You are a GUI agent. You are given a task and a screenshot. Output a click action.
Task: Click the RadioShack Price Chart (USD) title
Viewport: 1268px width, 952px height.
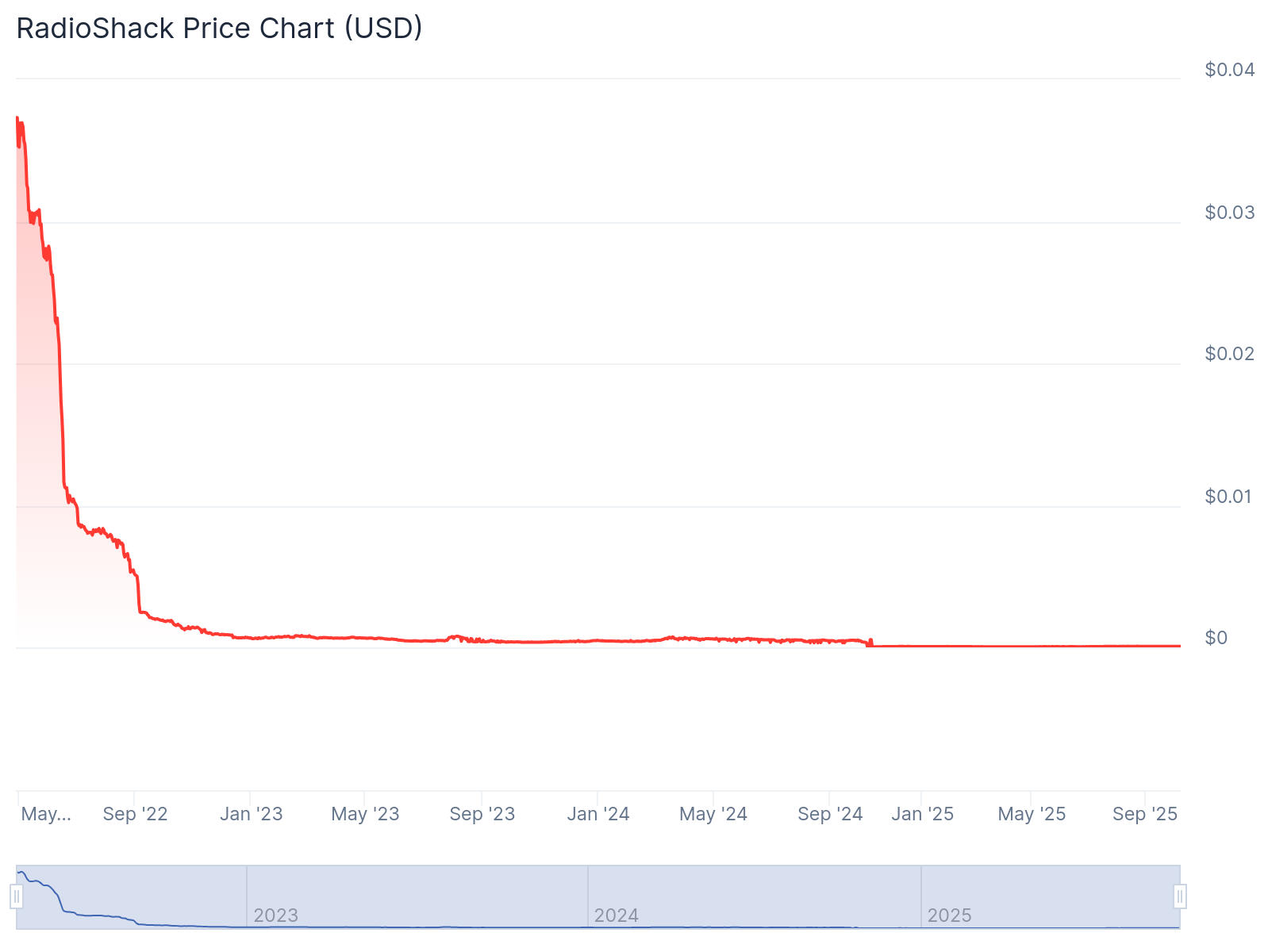coord(219,29)
